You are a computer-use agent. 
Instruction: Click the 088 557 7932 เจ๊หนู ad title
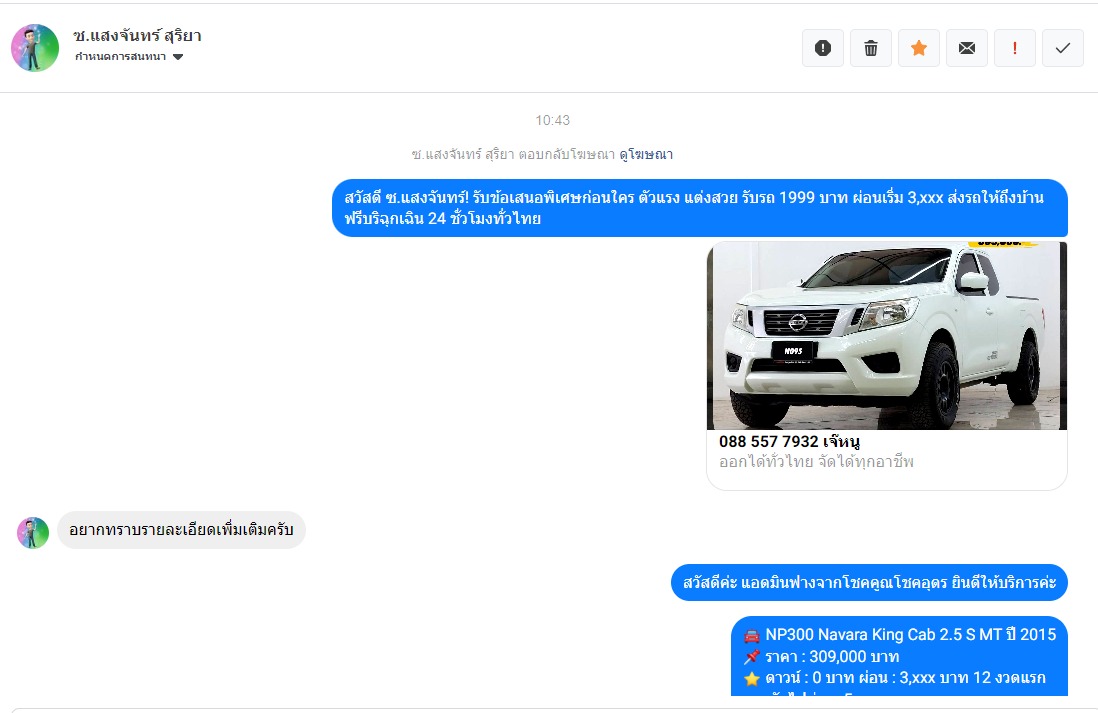coord(789,442)
